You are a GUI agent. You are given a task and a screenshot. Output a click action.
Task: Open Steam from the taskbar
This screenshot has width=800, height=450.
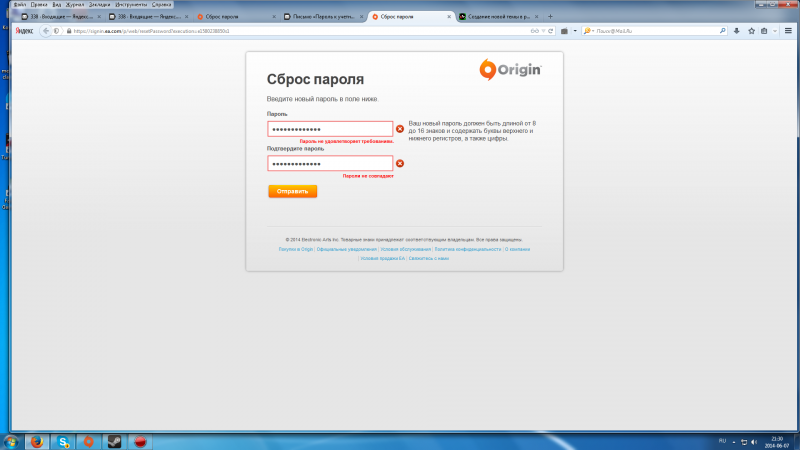pos(114,442)
